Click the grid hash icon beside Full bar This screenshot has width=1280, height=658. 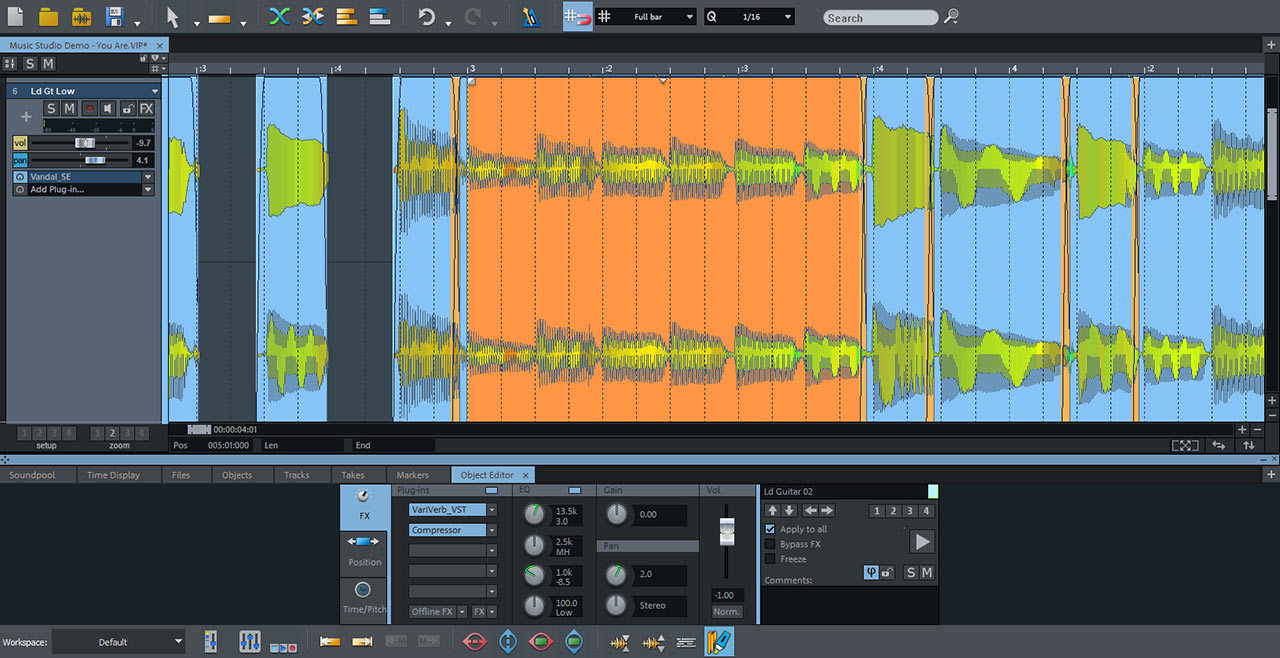tap(604, 17)
